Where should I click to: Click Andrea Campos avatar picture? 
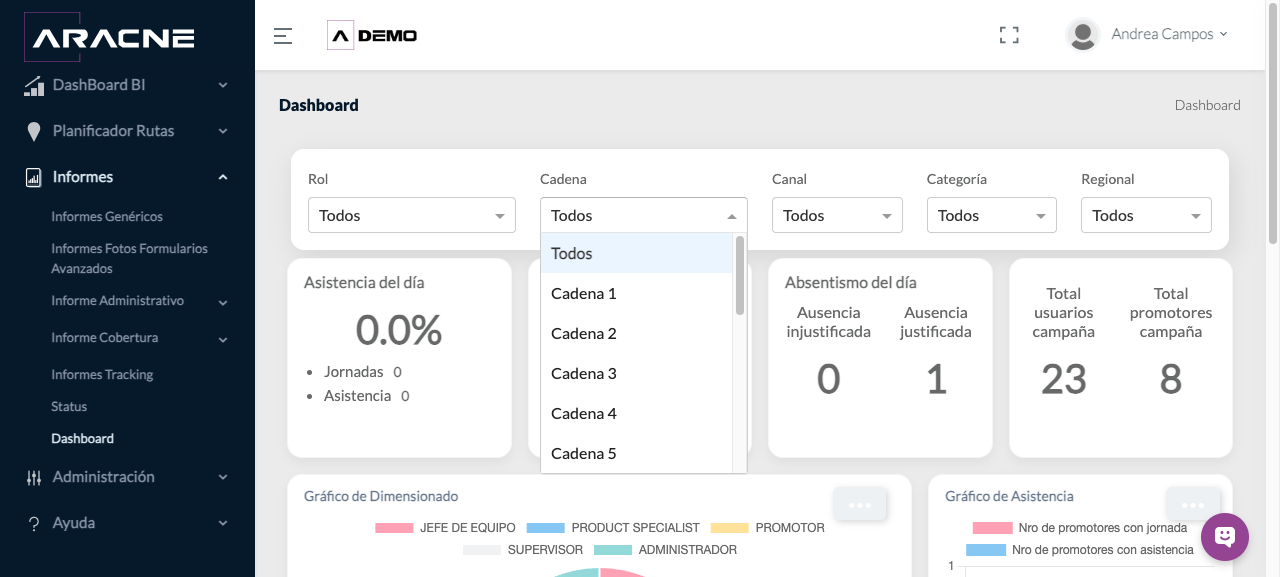pyautogui.click(x=1083, y=34)
